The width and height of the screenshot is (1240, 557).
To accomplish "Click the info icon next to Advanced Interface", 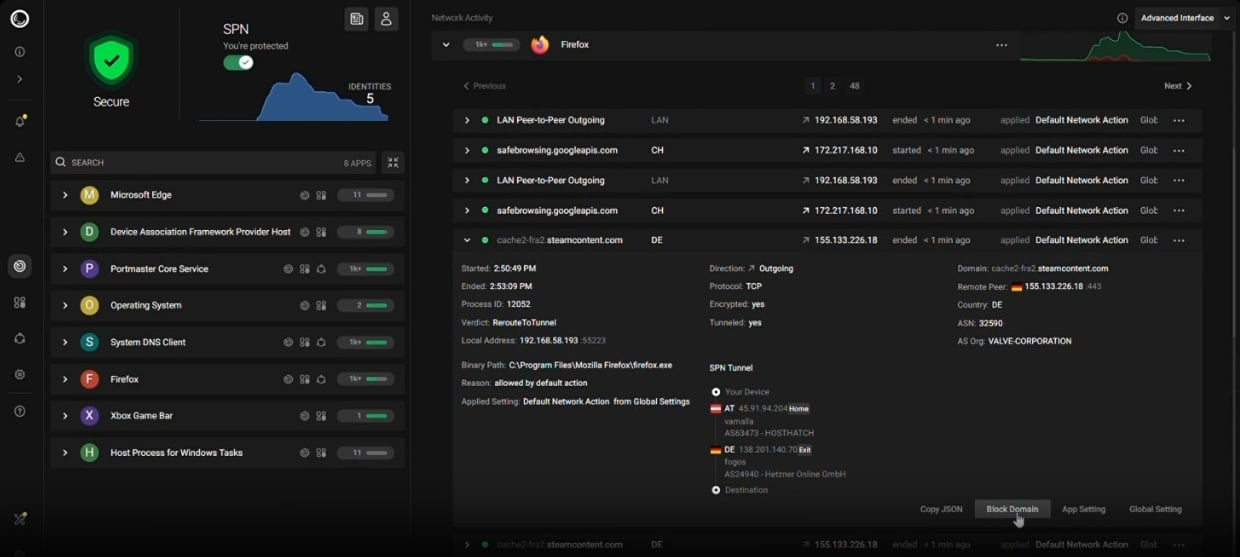I will click(1122, 18).
